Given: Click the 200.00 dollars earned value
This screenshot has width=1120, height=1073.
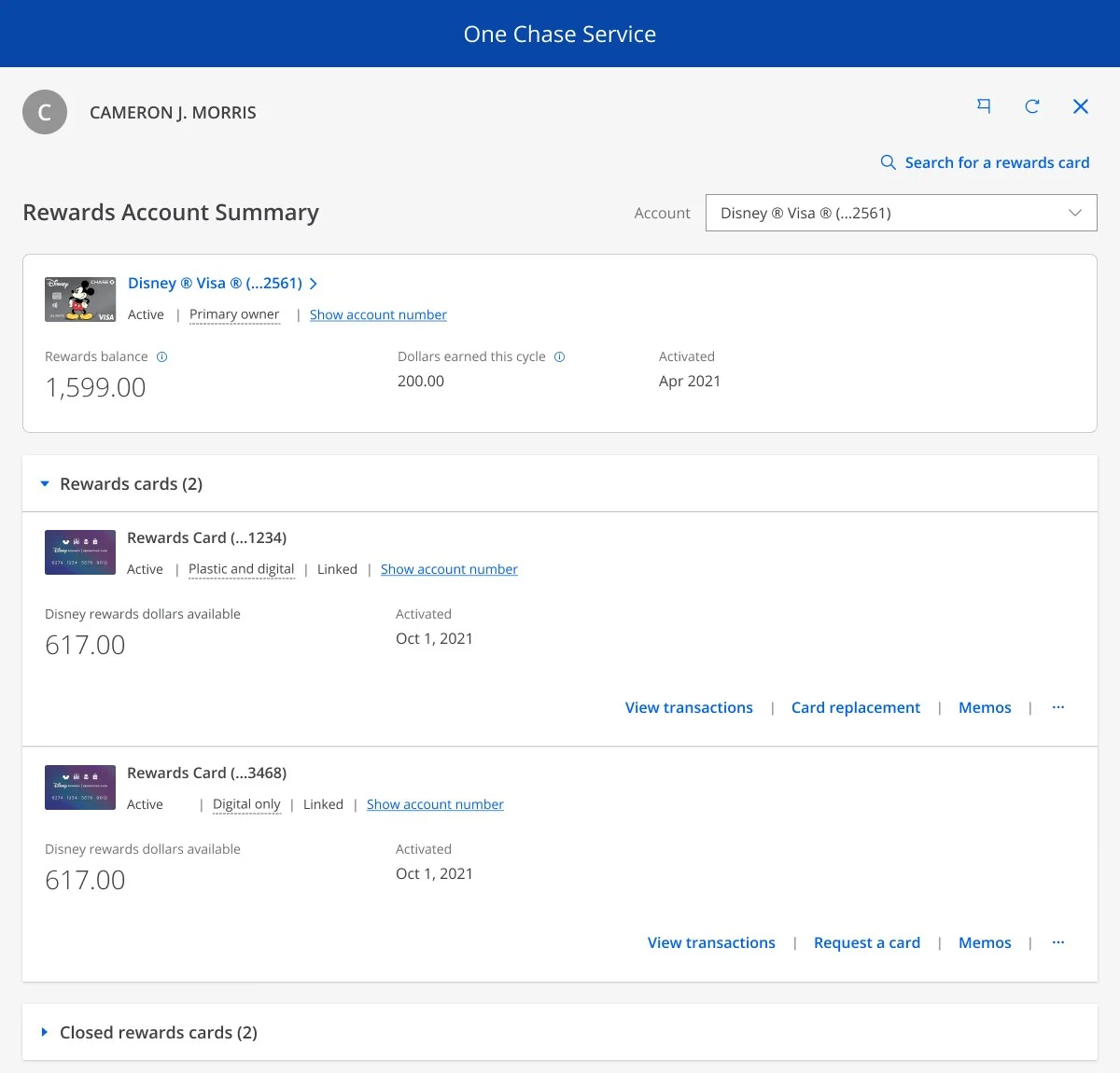Looking at the screenshot, I should (421, 381).
